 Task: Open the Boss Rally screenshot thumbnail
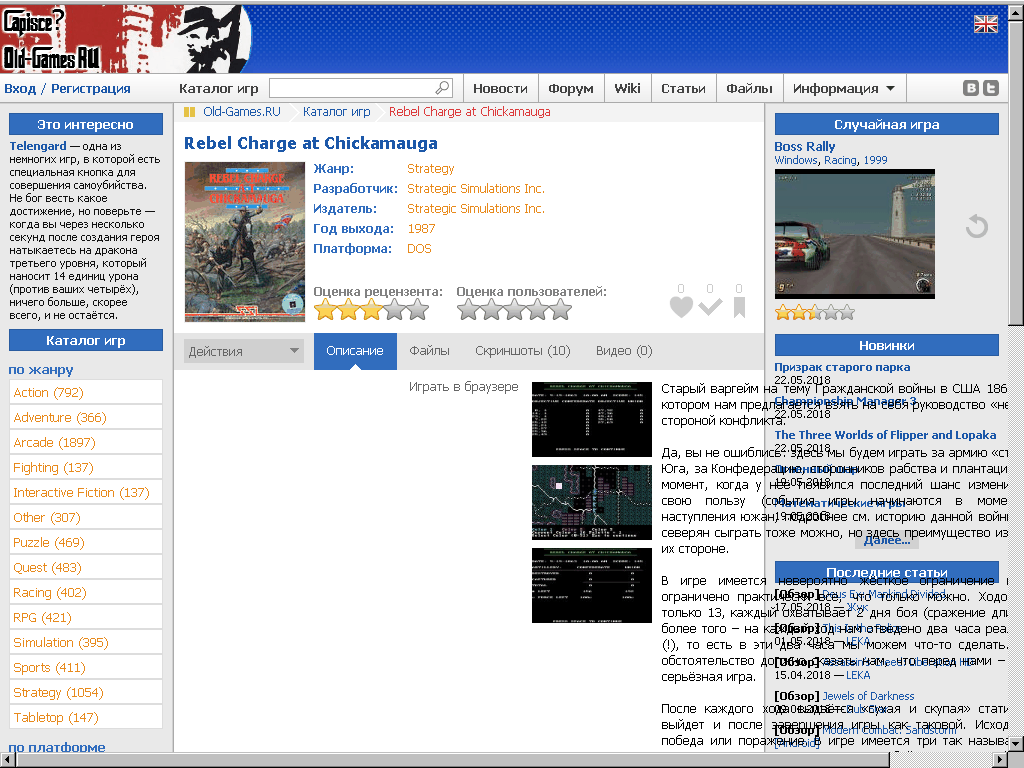pyautogui.click(x=855, y=234)
